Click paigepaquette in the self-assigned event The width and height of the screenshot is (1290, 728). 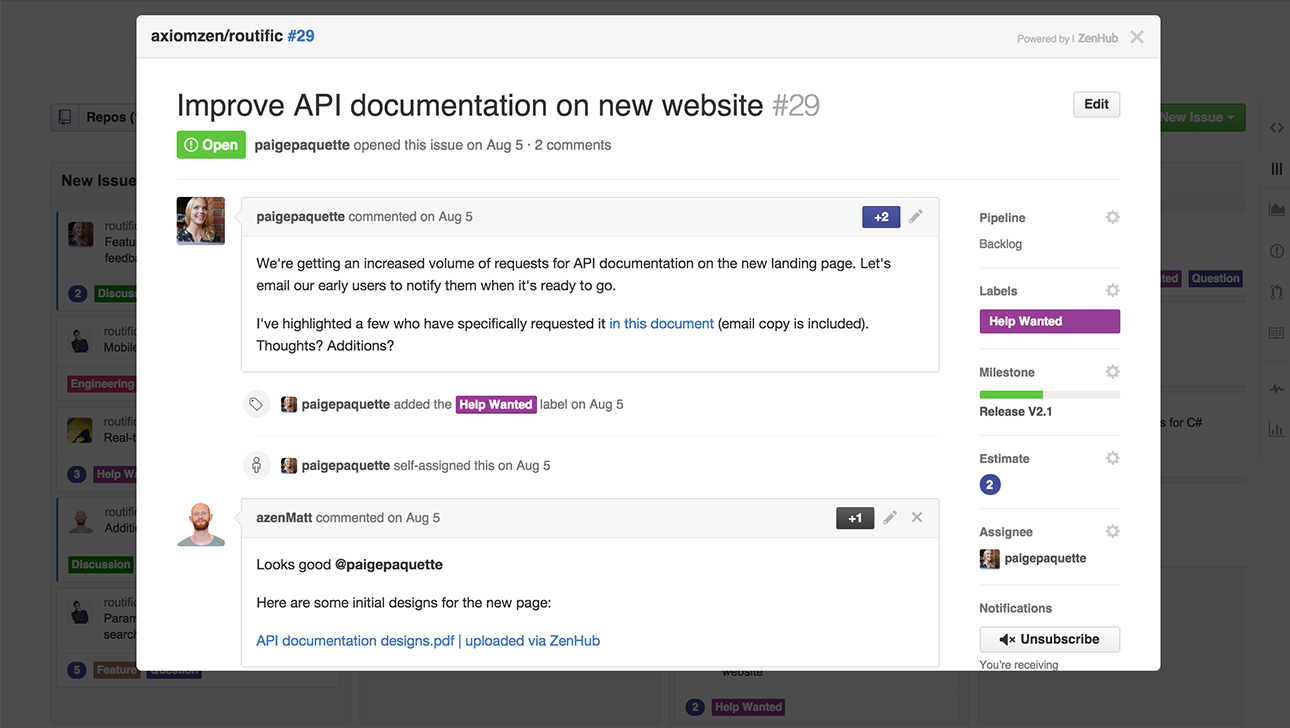click(346, 466)
